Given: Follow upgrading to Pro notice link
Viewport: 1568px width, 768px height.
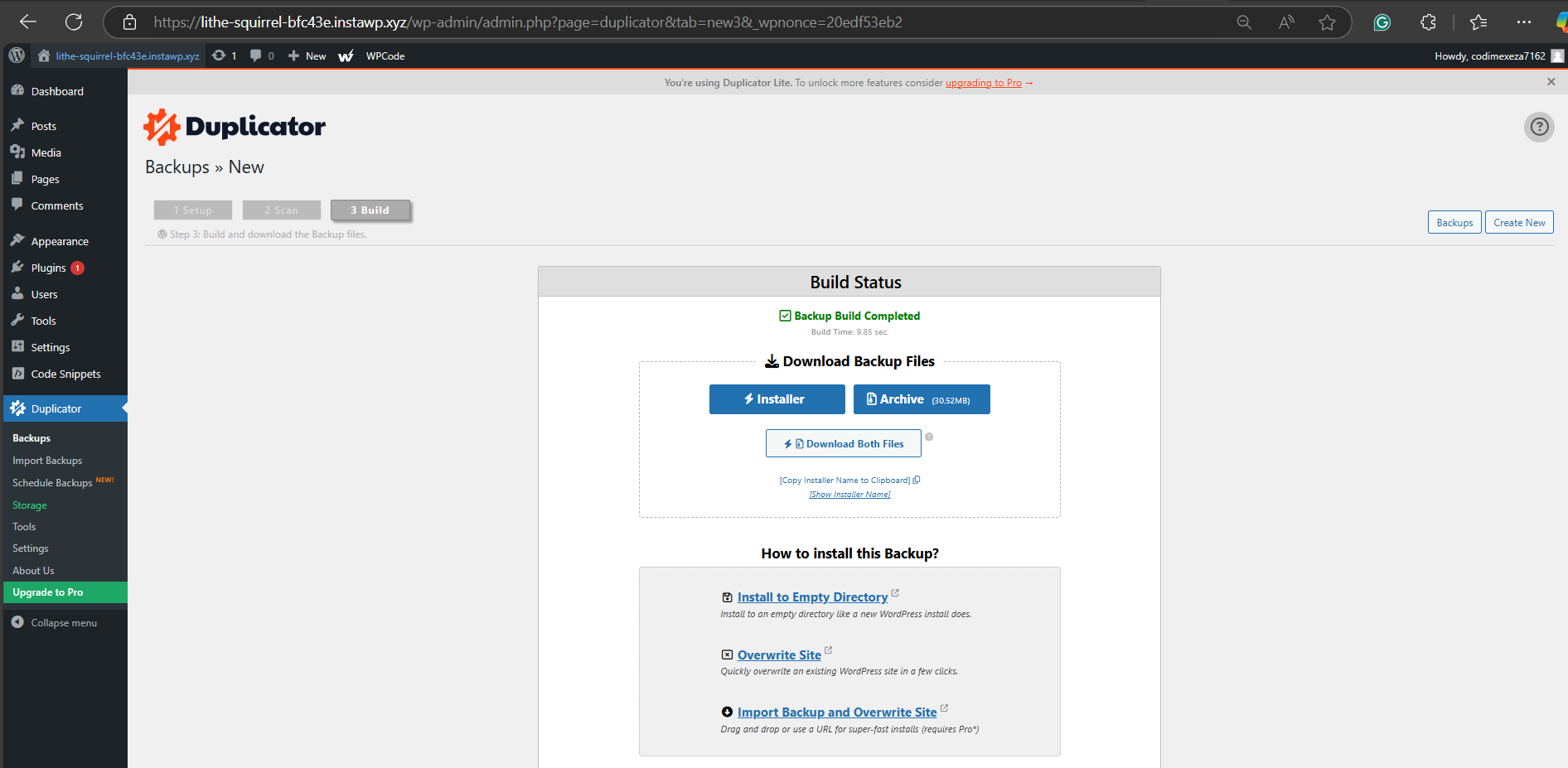Looking at the screenshot, I should click(x=984, y=83).
